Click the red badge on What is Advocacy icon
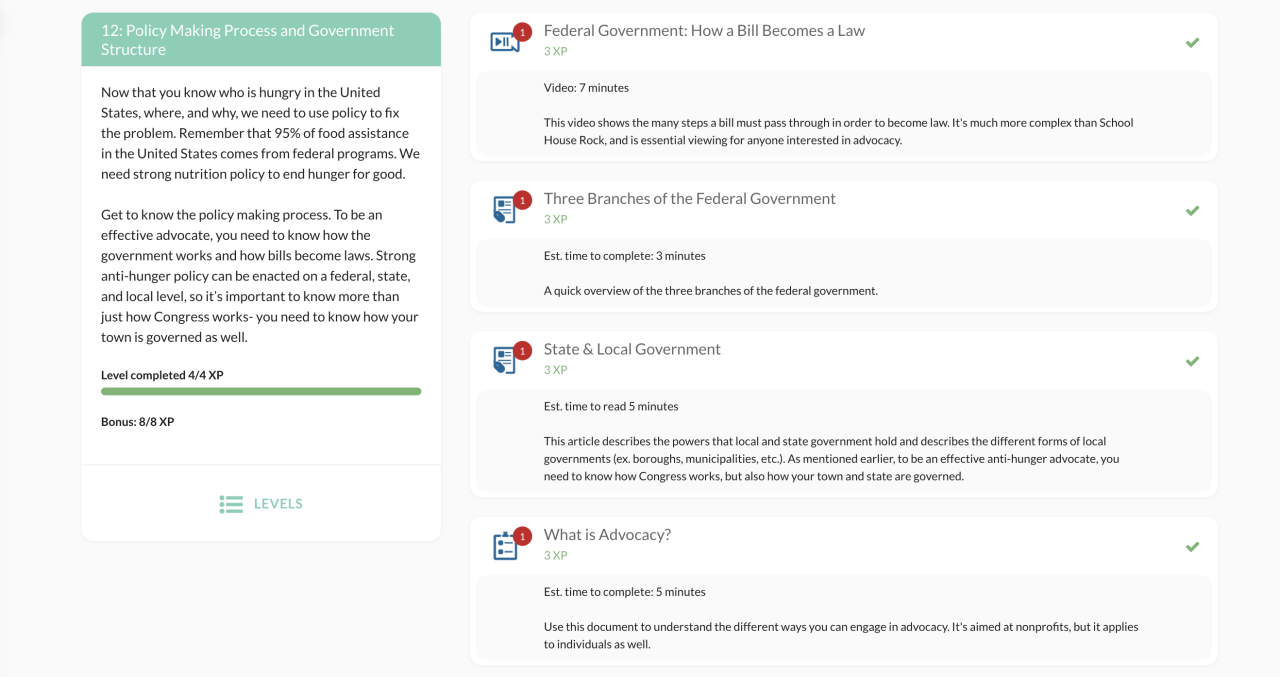Image resolution: width=1280 pixels, height=677 pixels. click(x=522, y=536)
